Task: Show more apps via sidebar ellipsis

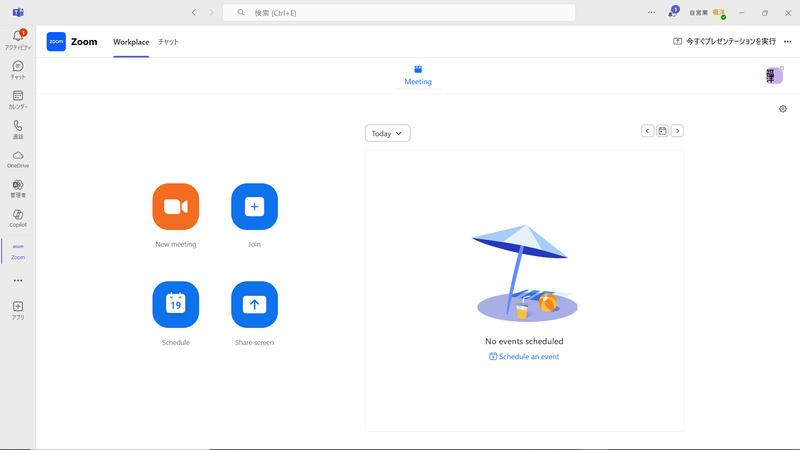Action: tap(18, 280)
